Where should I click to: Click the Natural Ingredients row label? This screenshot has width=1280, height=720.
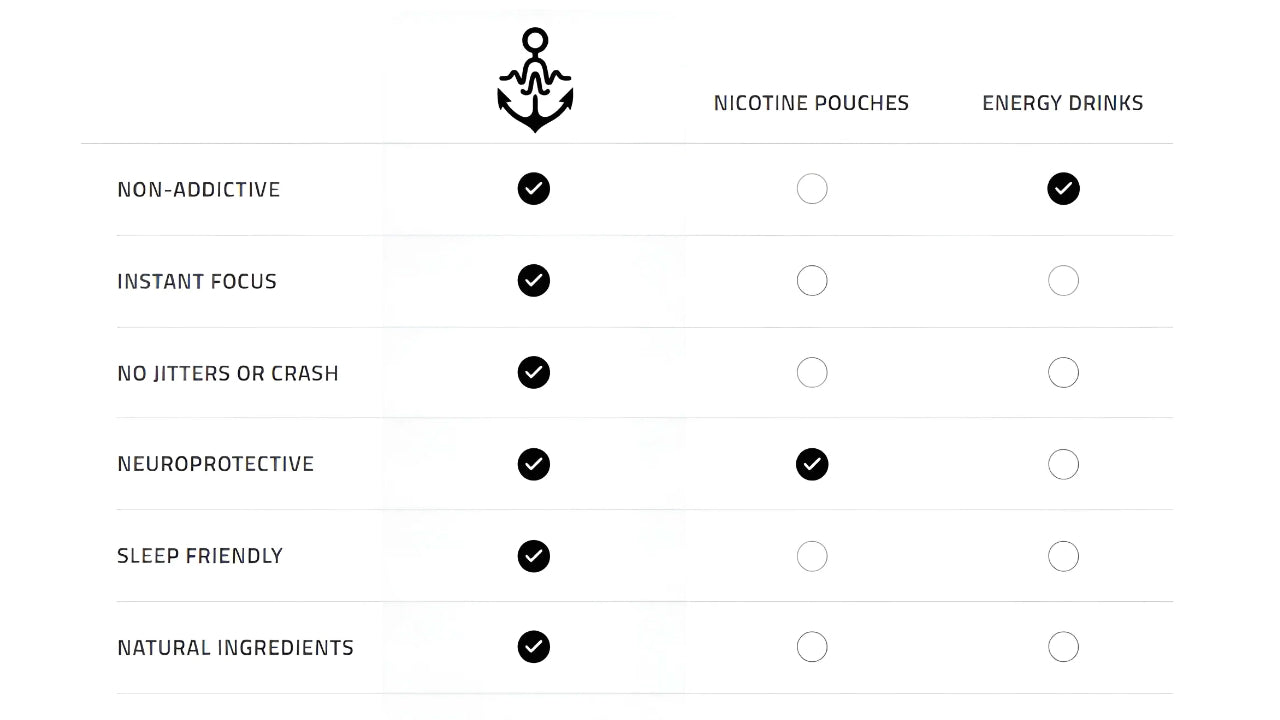[235, 648]
